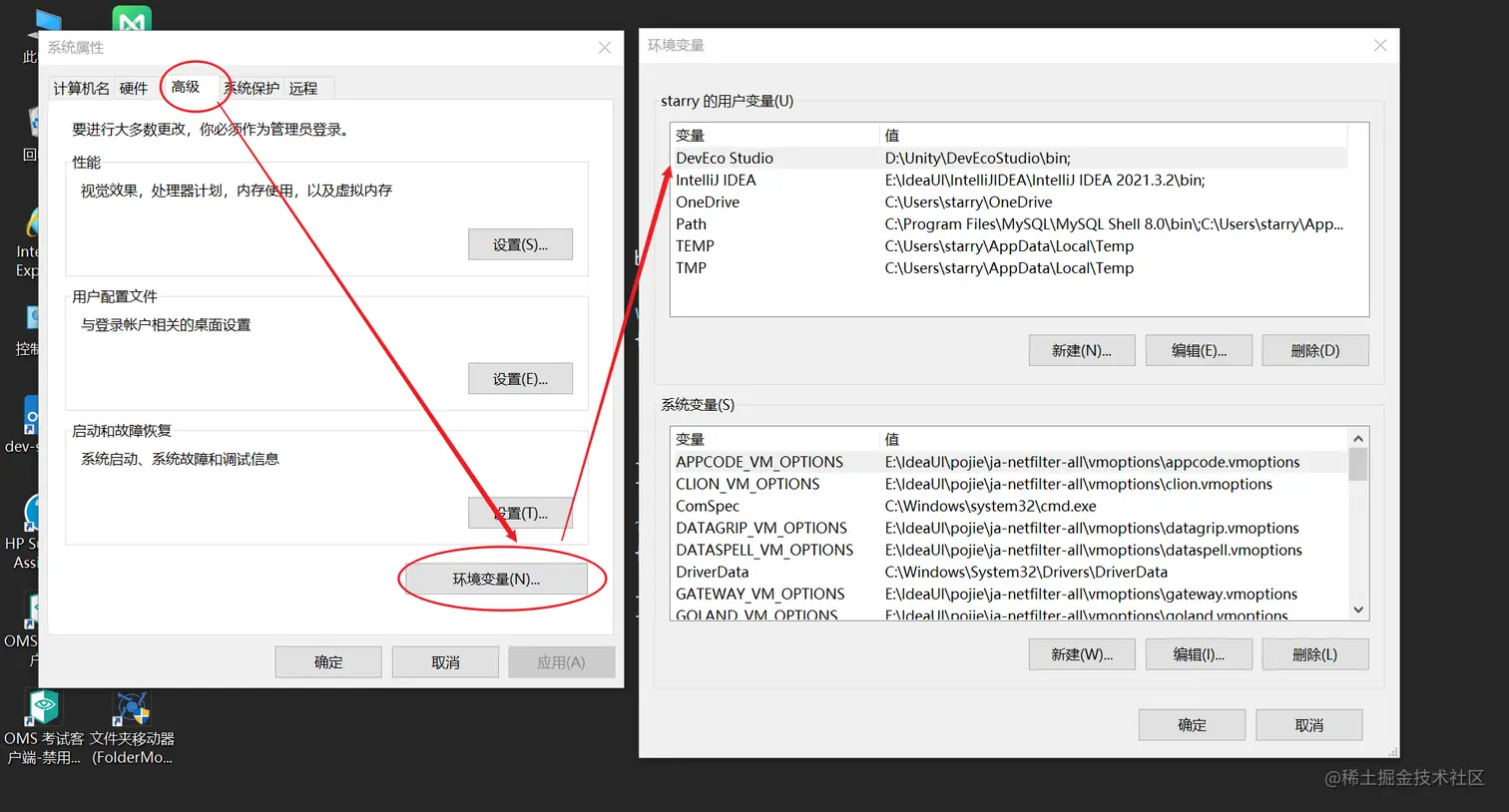This screenshot has width=1509, height=812.
Task: Click 确定 in 环境变量 window
Action: (1192, 725)
